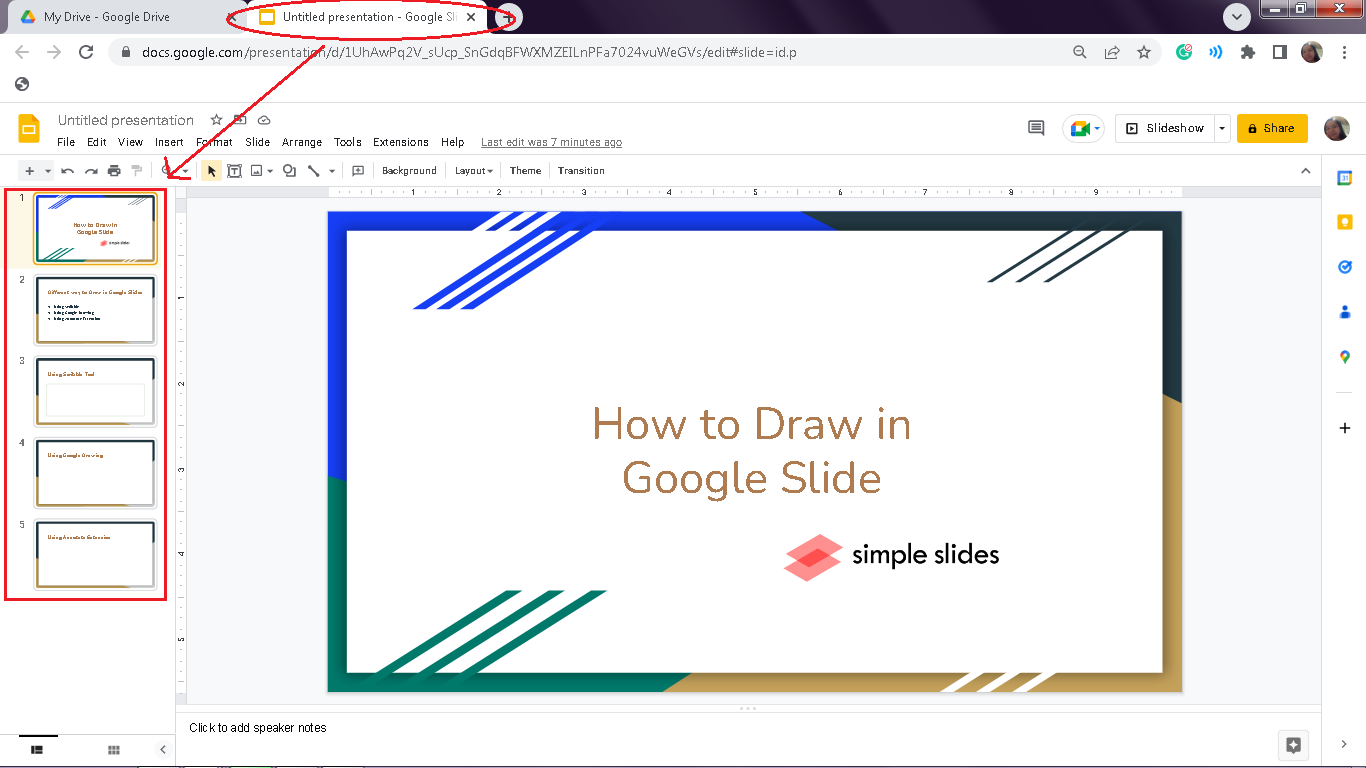Open the Layout dropdown

tap(474, 171)
